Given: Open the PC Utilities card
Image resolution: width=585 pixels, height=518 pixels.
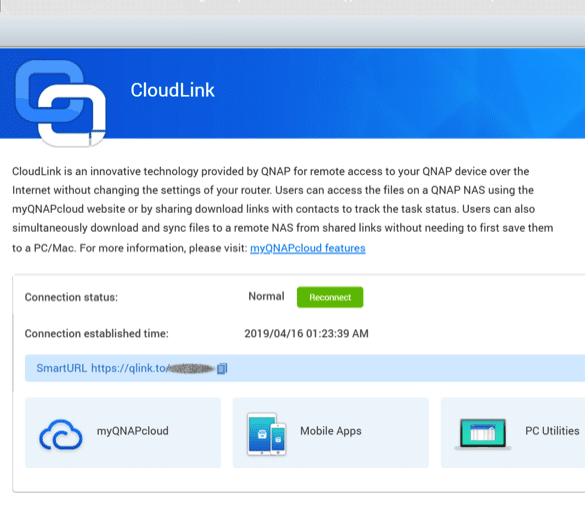Looking at the screenshot, I should (x=513, y=432).
